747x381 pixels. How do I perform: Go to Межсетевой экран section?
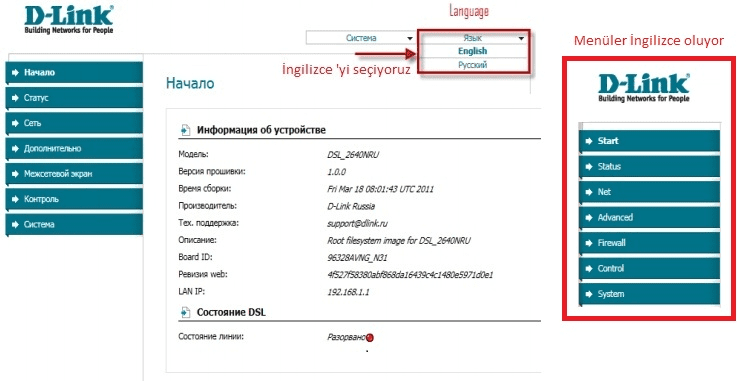click(x=74, y=174)
